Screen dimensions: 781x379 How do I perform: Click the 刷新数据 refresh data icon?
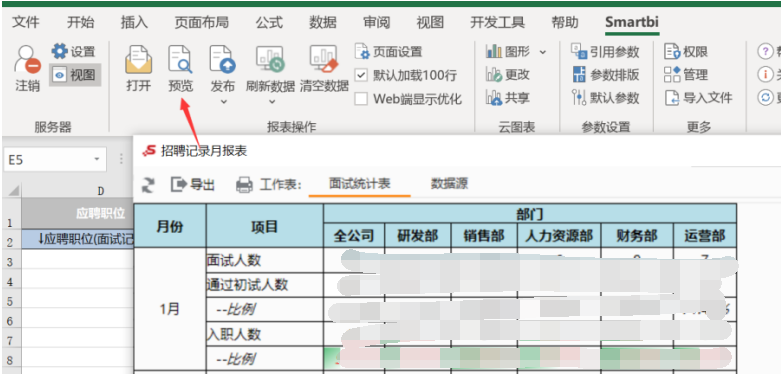pos(270,60)
